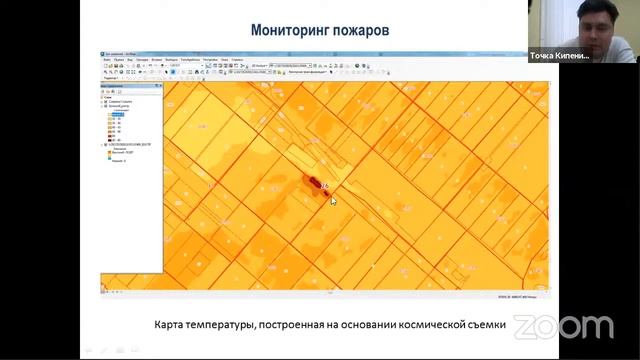Screen dimensions: 640x360
Task: Click the Fixed Zoom Out icon
Action: [x=133, y=72]
